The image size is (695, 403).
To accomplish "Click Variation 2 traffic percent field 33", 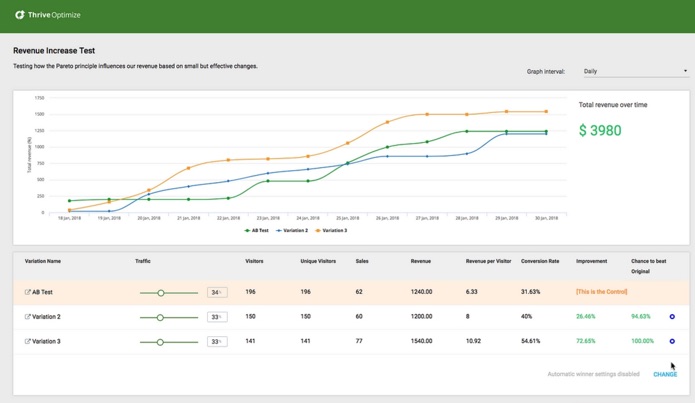I will (x=217, y=317).
